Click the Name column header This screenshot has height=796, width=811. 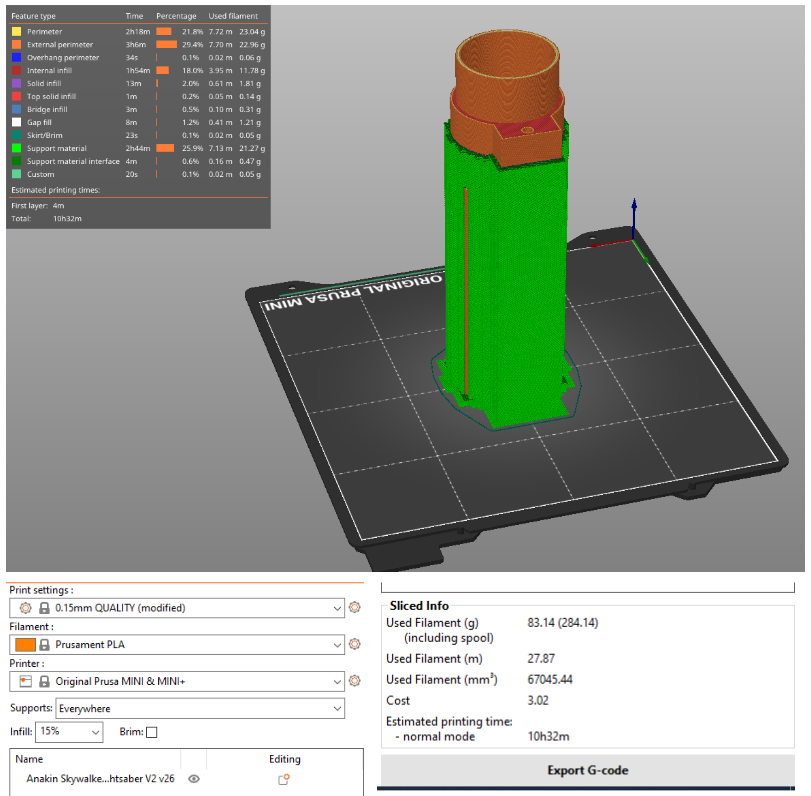pyautogui.click(x=29, y=759)
